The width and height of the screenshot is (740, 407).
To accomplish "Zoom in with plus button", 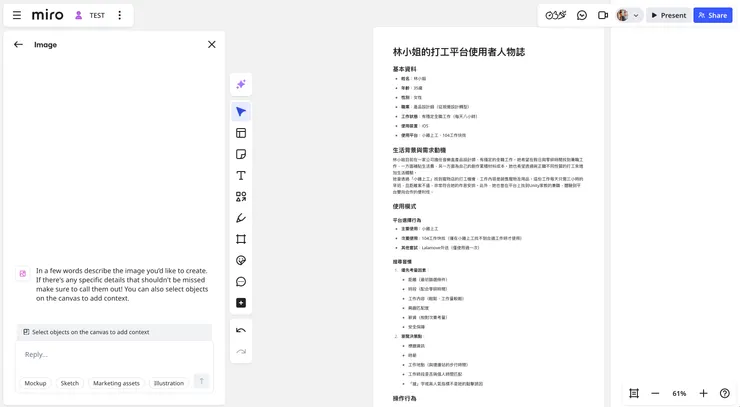I will (x=703, y=393).
